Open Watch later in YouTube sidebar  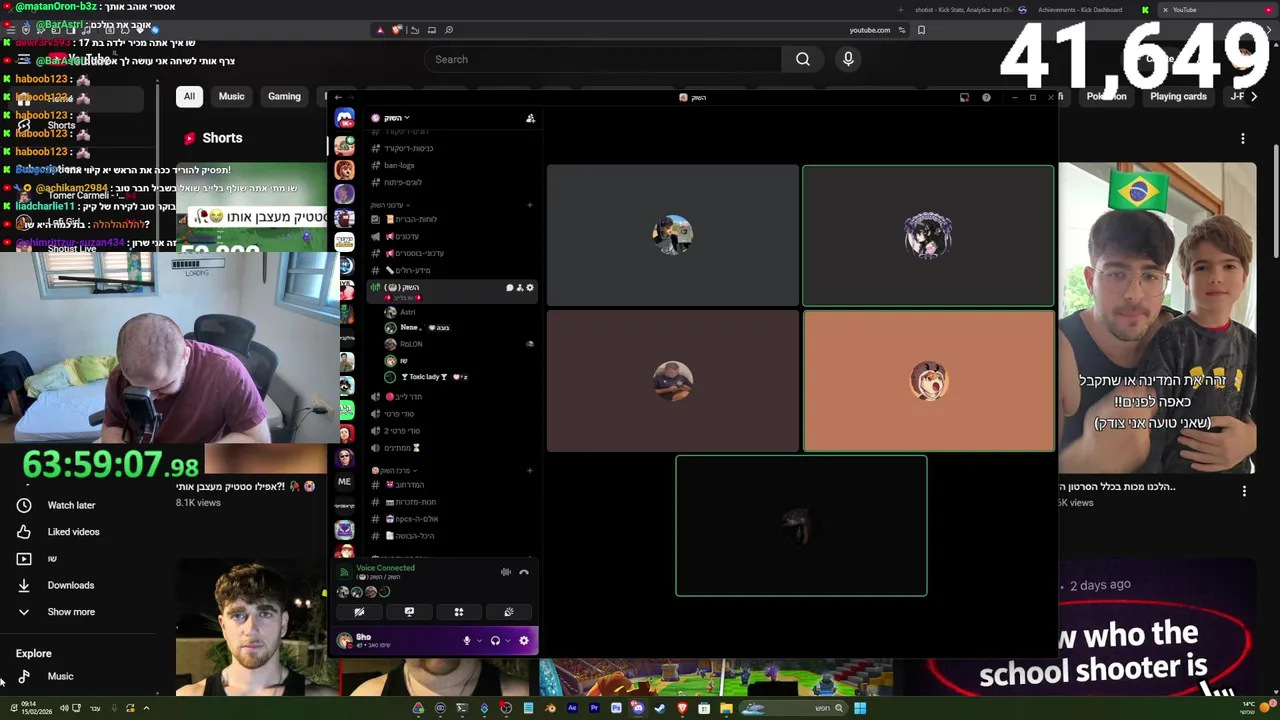[x=71, y=505]
